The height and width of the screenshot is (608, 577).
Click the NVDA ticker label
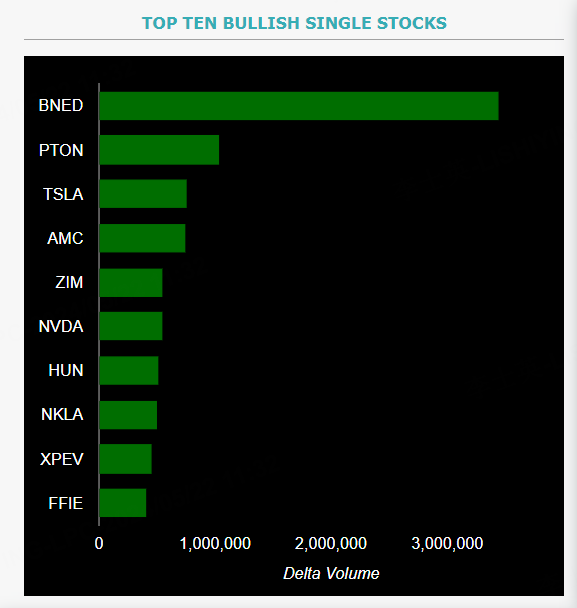coord(61,326)
